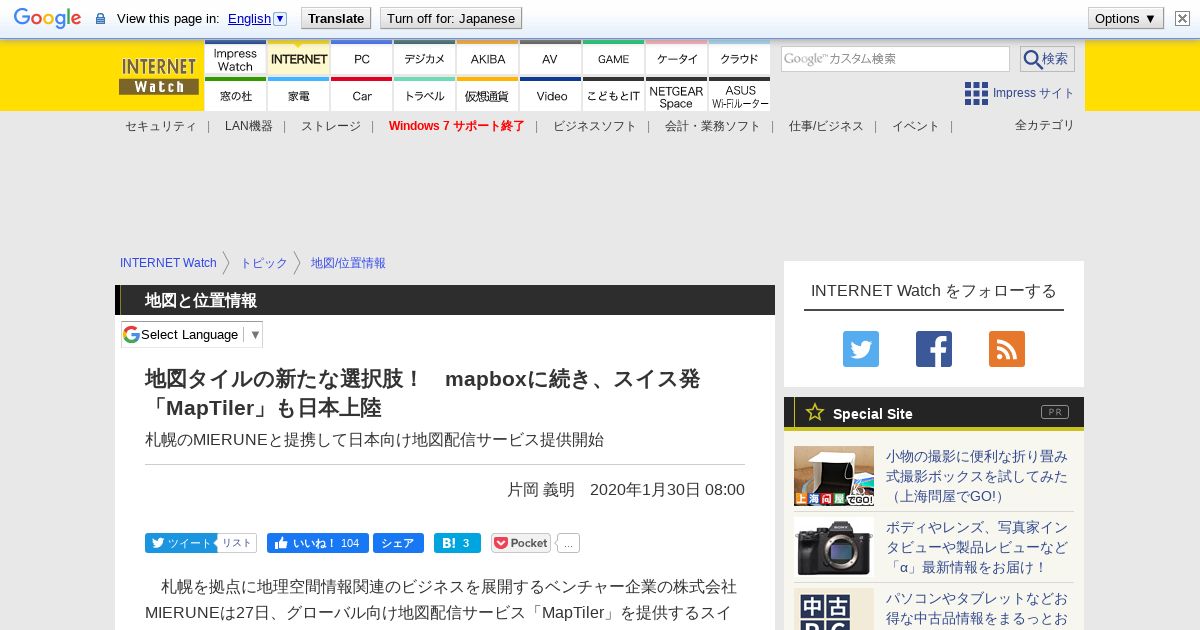Open the ストレージ category
Image resolution: width=1200 pixels, height=630 pixels.
[330, 126]
